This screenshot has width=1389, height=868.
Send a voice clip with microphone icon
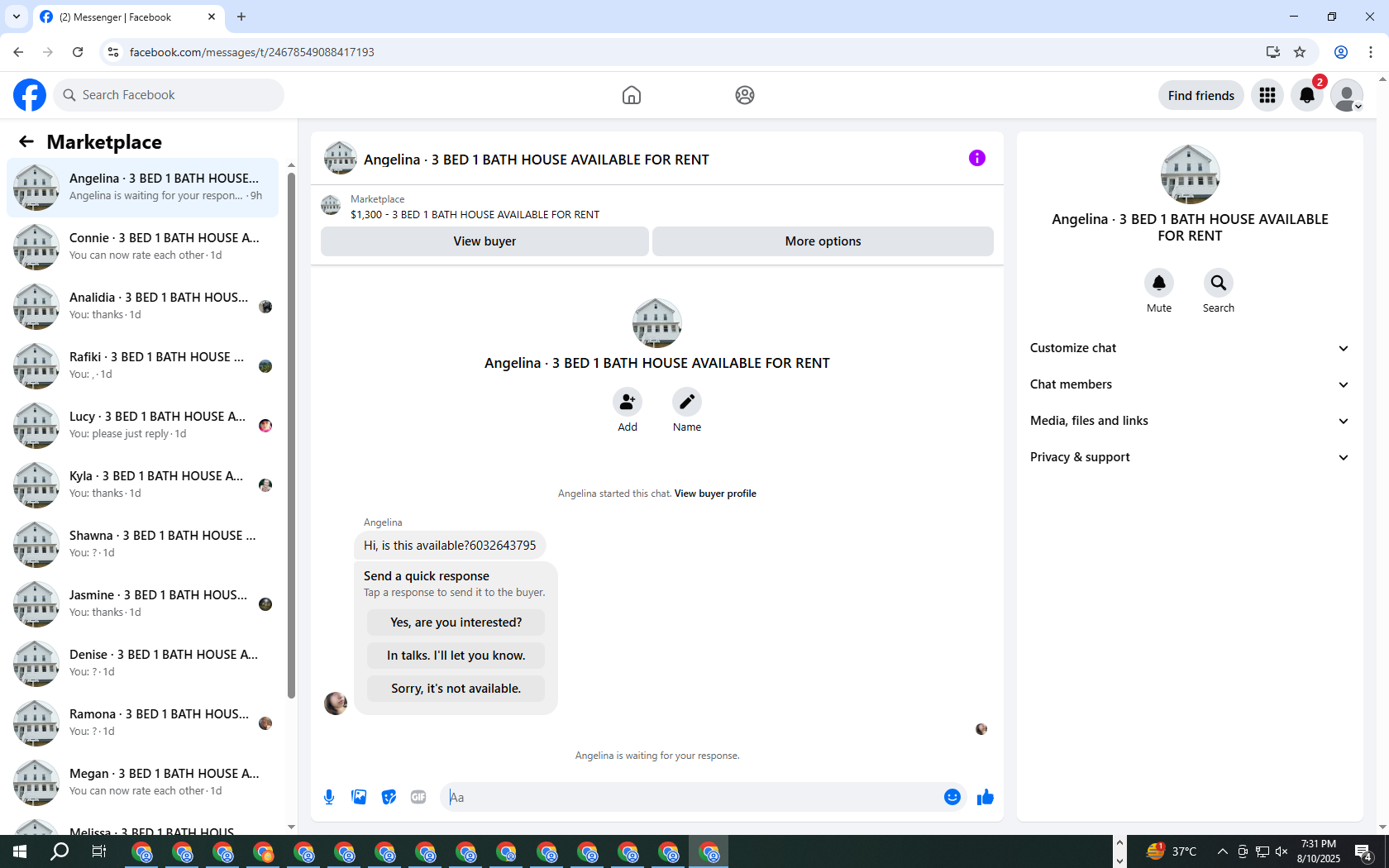click(x=329, y=797)
